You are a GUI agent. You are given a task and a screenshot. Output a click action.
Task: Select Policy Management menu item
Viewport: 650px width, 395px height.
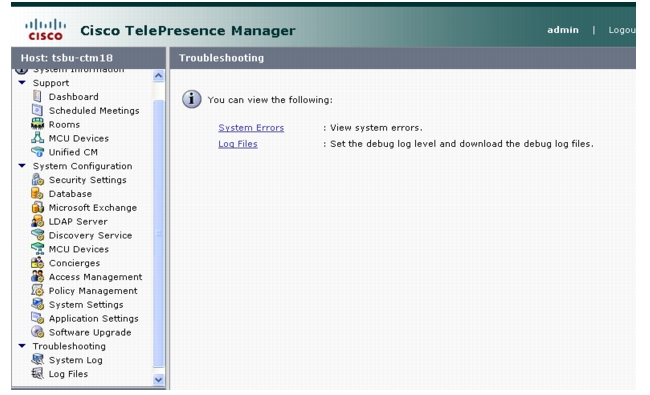point(93,291)
